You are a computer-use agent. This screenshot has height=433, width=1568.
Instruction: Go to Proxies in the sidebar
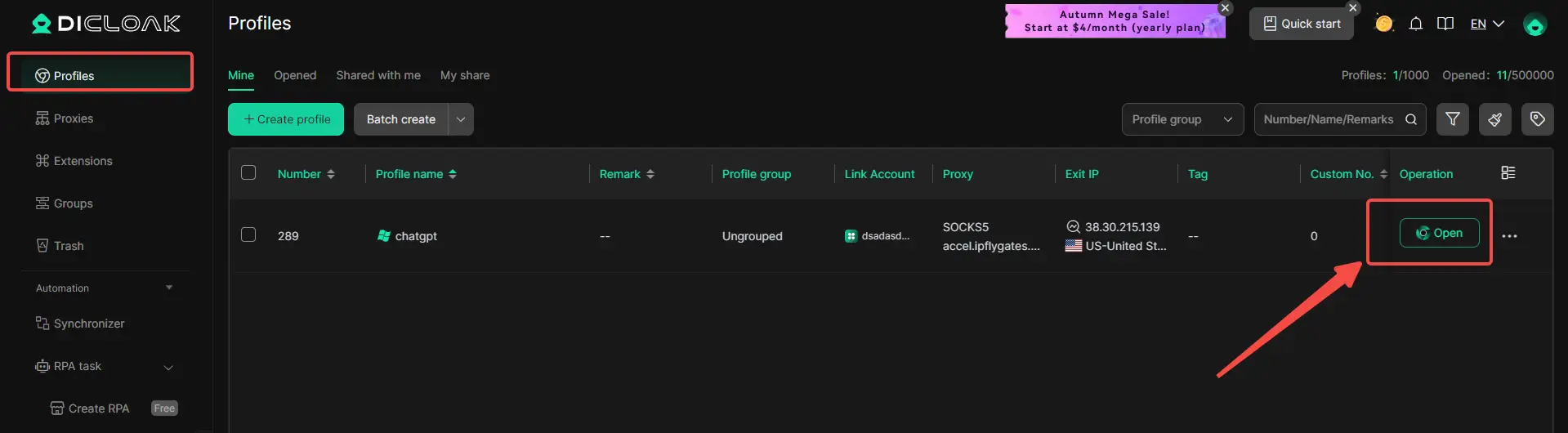[73, 118]
